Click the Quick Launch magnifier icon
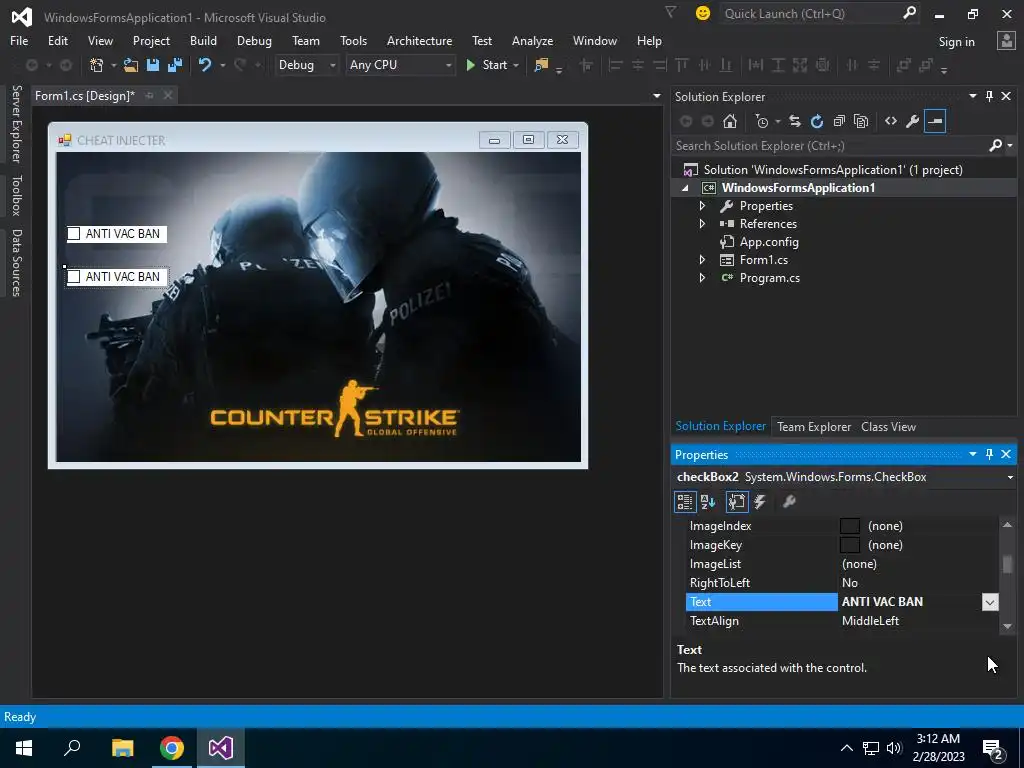The height and width of the screenshot is (768, 1024). pos(909,13)
